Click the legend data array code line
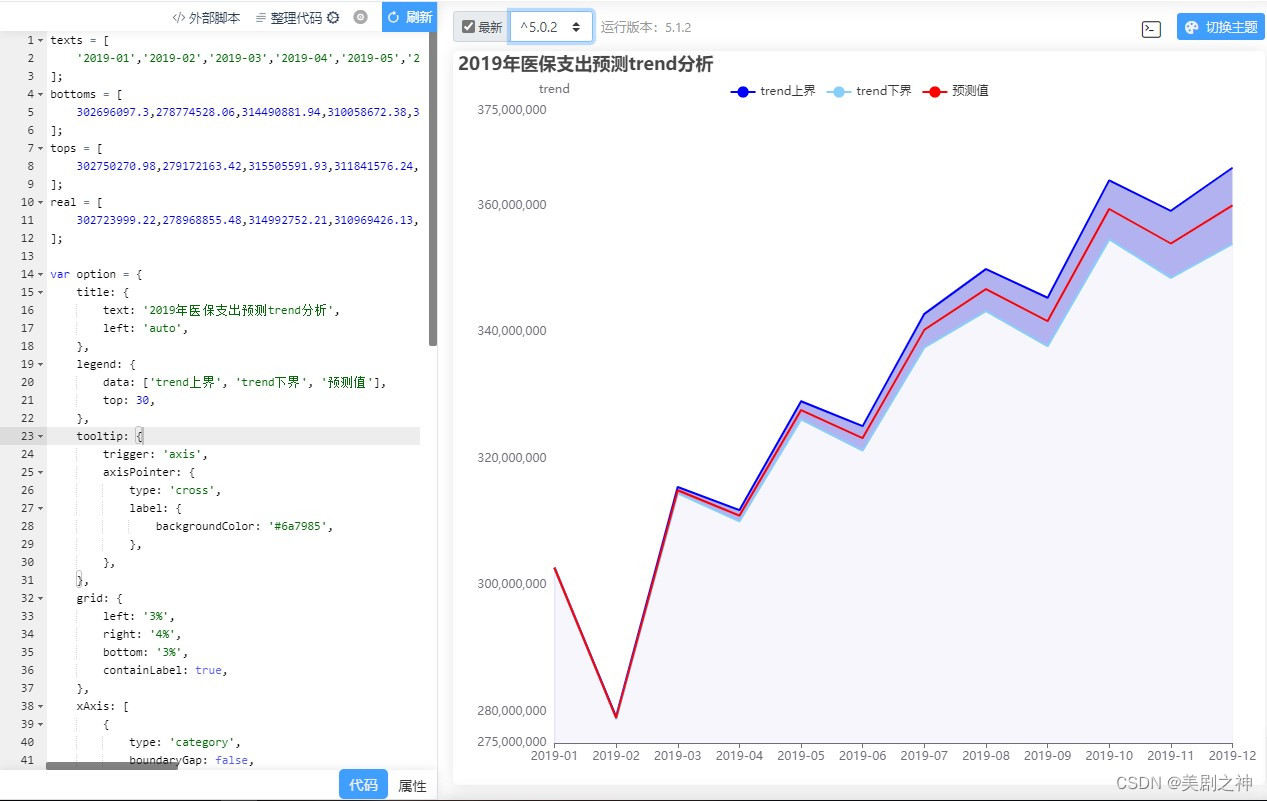 point(245,382)
